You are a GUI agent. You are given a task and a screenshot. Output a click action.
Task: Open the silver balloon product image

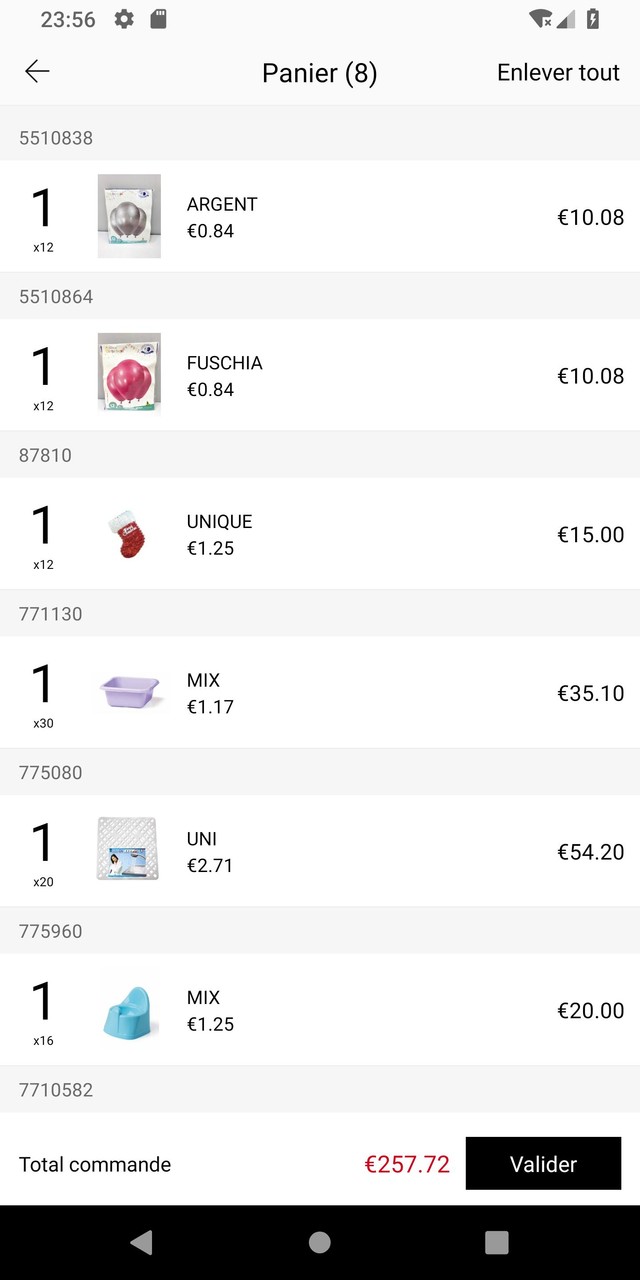[x=129, y=216]
